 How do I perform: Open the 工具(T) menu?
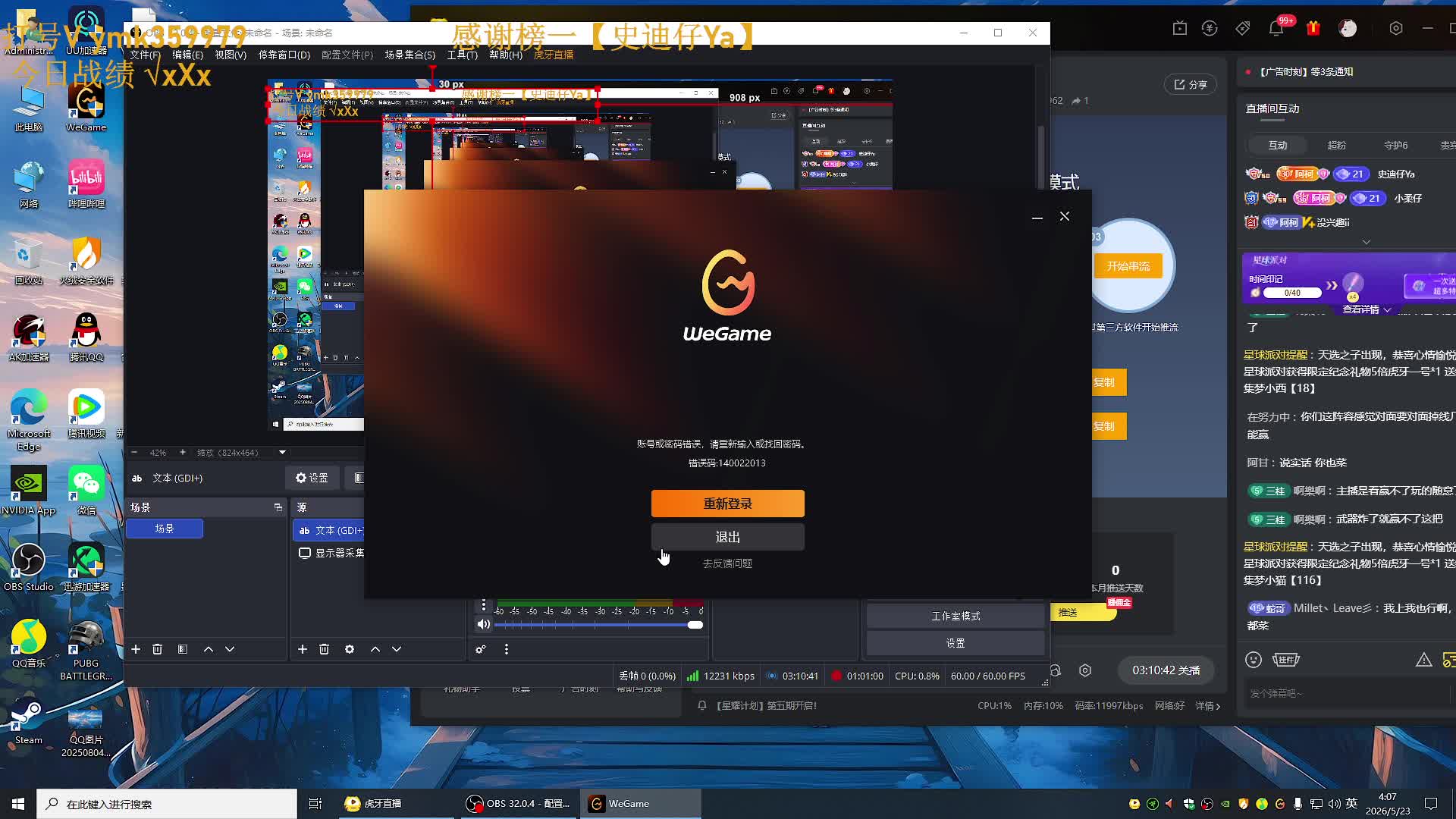[462, 55]
